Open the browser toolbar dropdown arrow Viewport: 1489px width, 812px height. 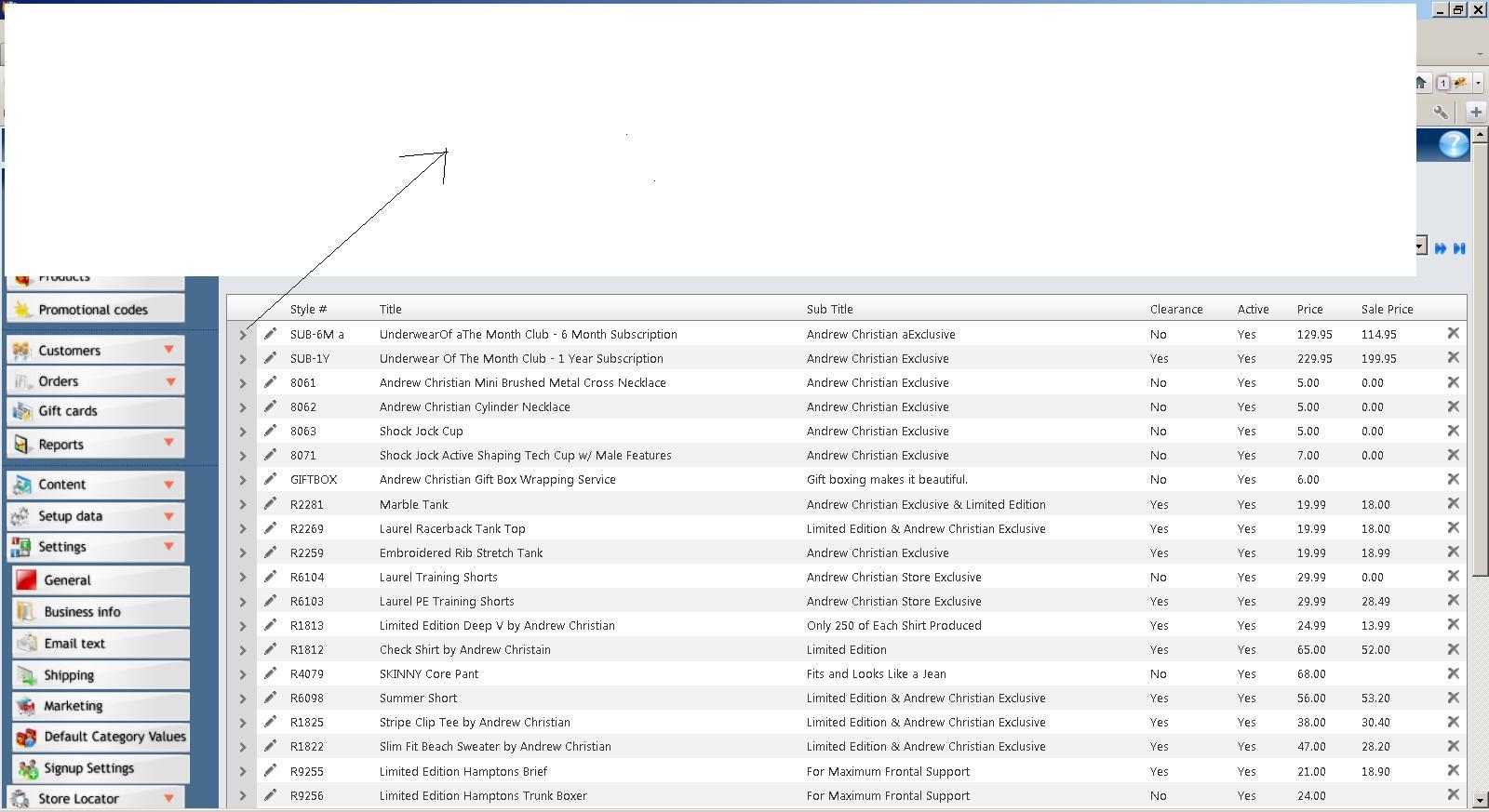tap(1478, 83)
